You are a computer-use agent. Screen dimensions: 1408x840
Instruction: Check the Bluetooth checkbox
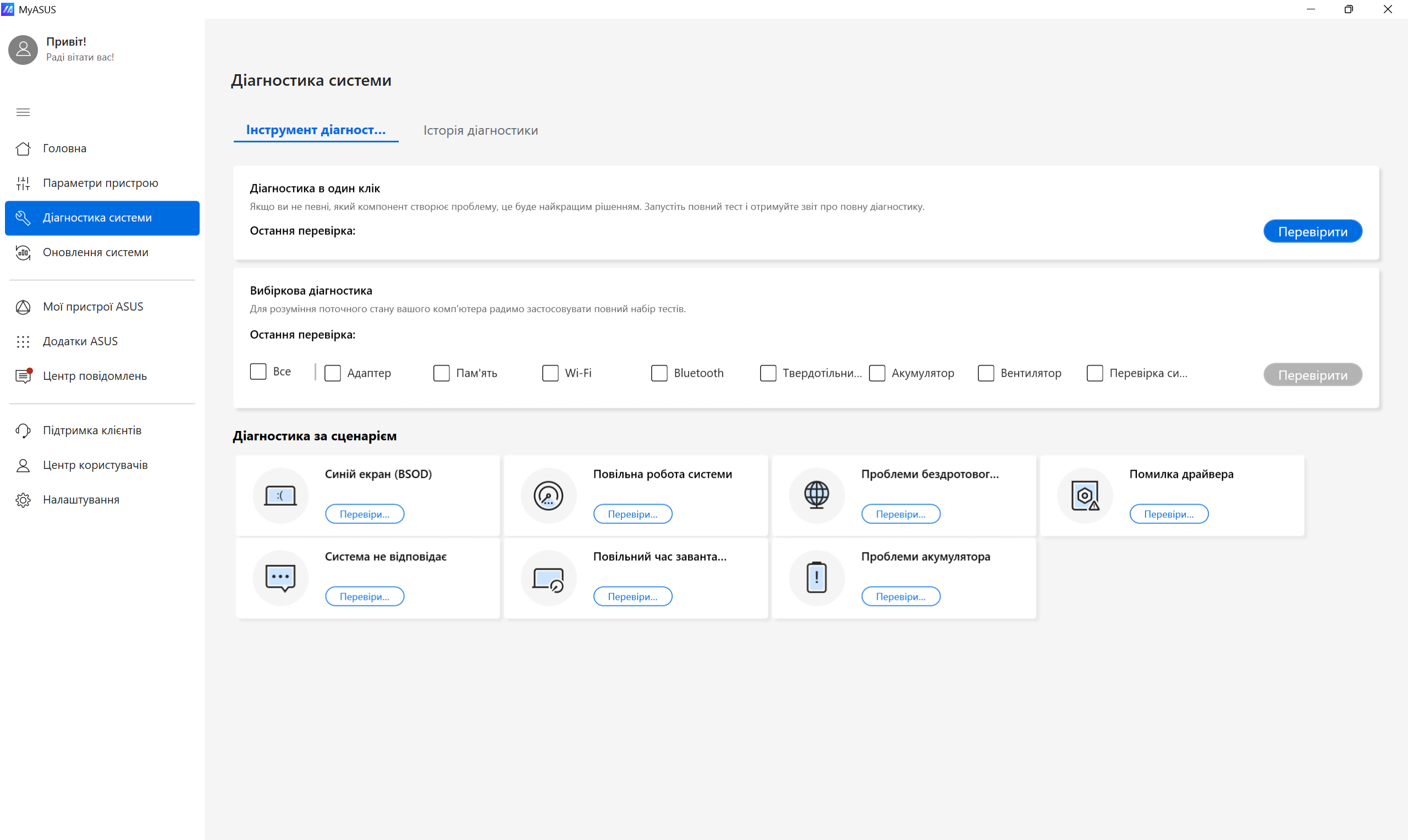658,373
